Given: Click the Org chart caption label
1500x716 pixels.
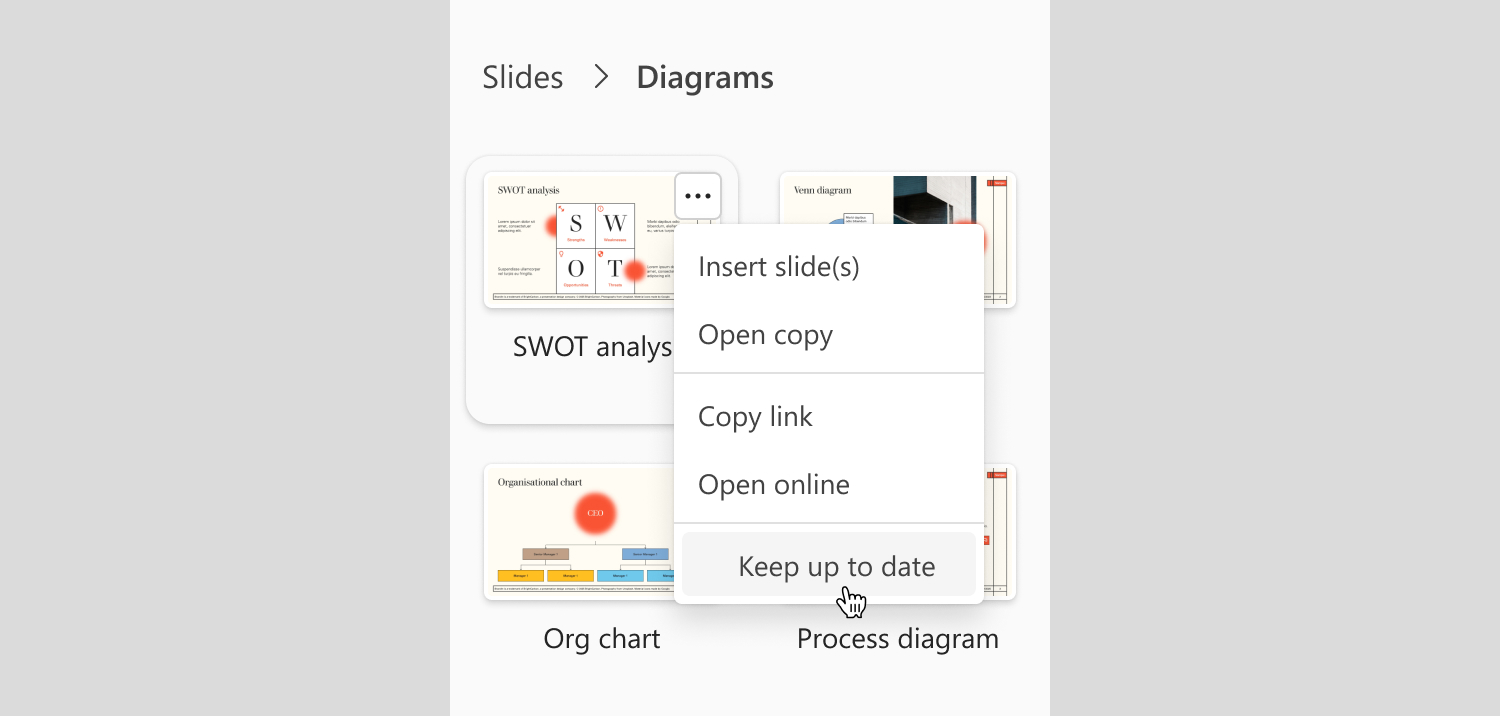Looking at the screenshot, I should coord(602,638).
